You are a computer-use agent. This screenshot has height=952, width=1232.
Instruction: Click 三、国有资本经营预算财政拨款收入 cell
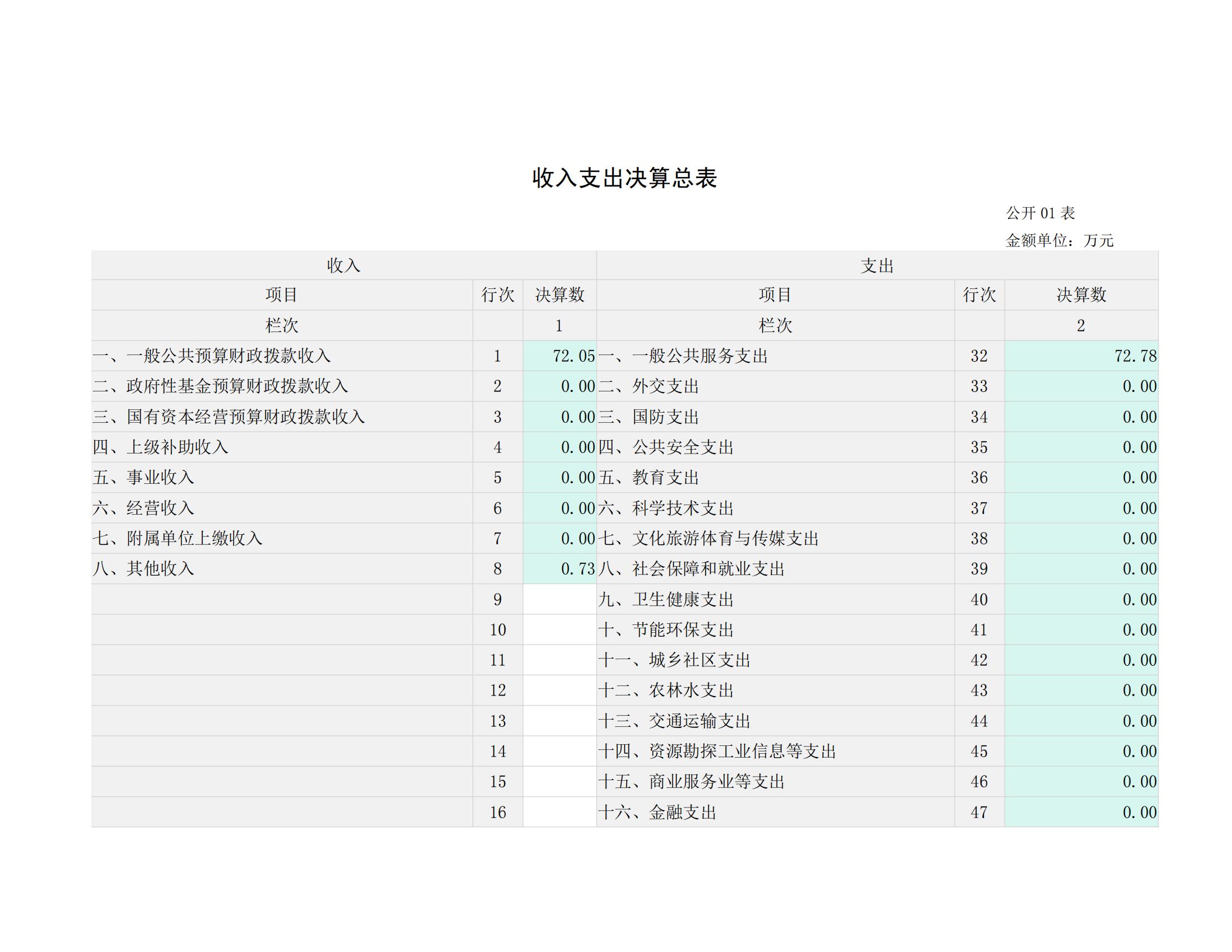point(282,417)
